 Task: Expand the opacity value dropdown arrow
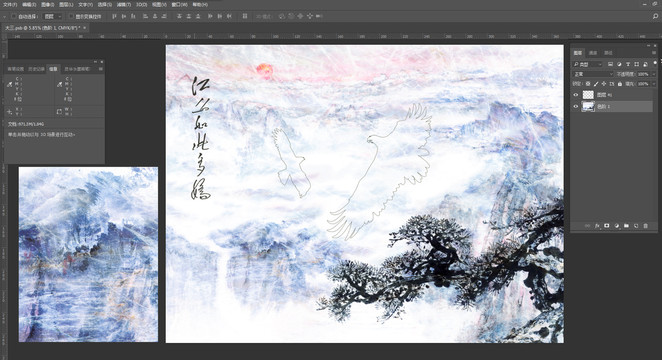coord(654,74)
